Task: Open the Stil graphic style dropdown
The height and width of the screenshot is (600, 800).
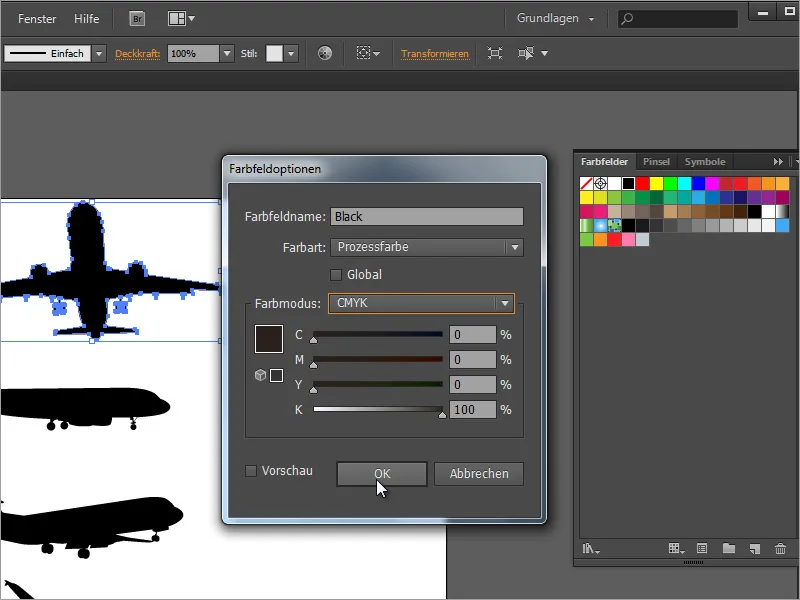Action: (291, 53)
